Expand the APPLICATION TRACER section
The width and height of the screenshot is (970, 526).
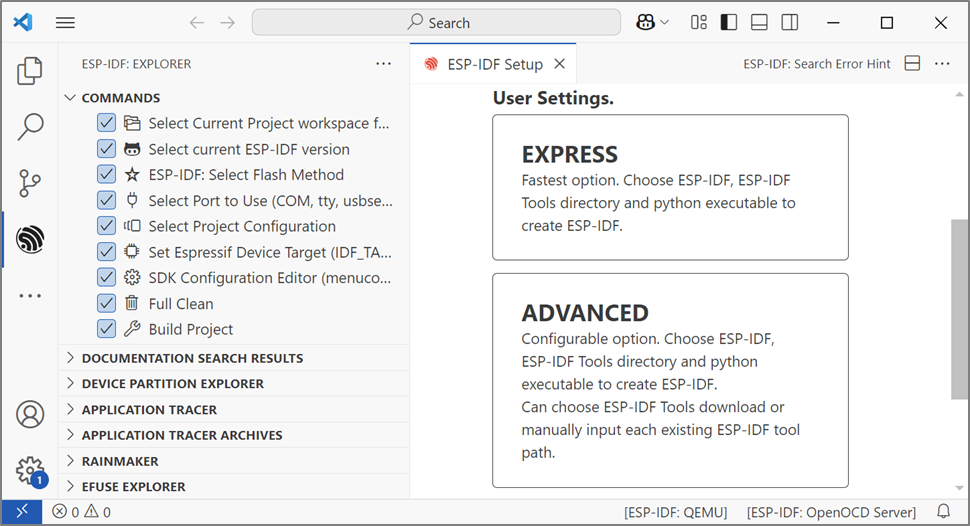(234, 410)
